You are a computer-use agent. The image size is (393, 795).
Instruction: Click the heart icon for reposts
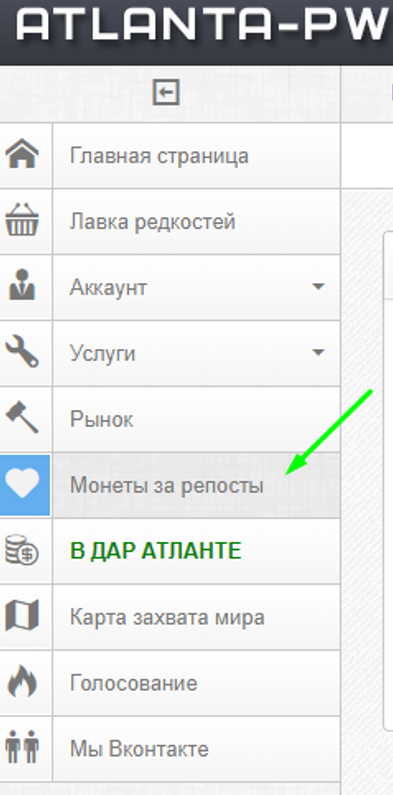click(23, 484)
